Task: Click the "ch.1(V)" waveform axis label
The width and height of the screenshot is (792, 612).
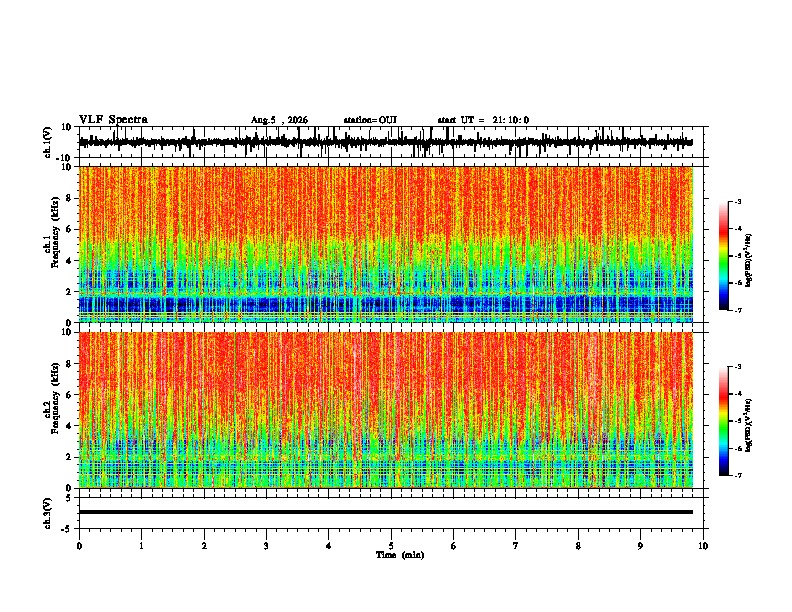Action: click(x=48, y=142)
